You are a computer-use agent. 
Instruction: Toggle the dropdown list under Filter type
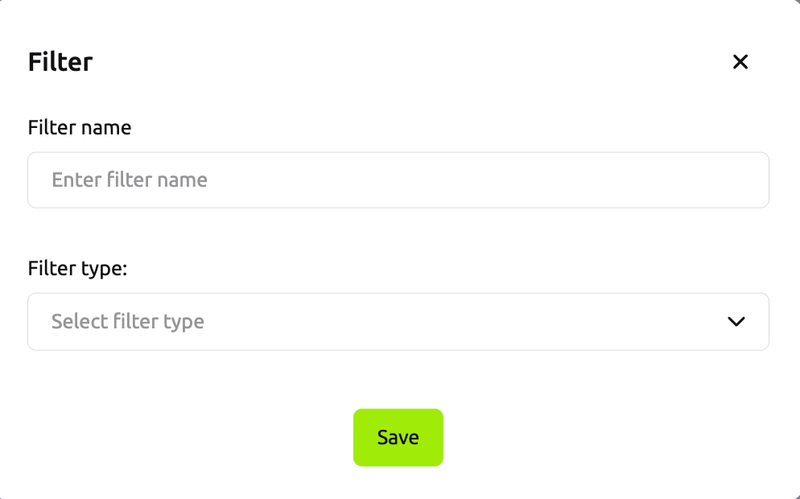[398, 321]
